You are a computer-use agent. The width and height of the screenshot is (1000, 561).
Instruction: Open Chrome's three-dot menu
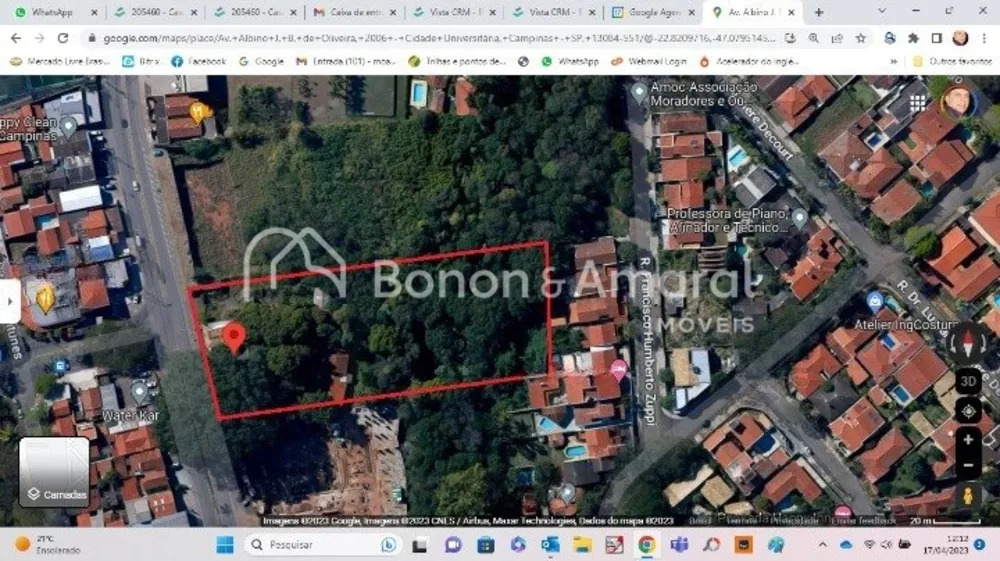984,38
